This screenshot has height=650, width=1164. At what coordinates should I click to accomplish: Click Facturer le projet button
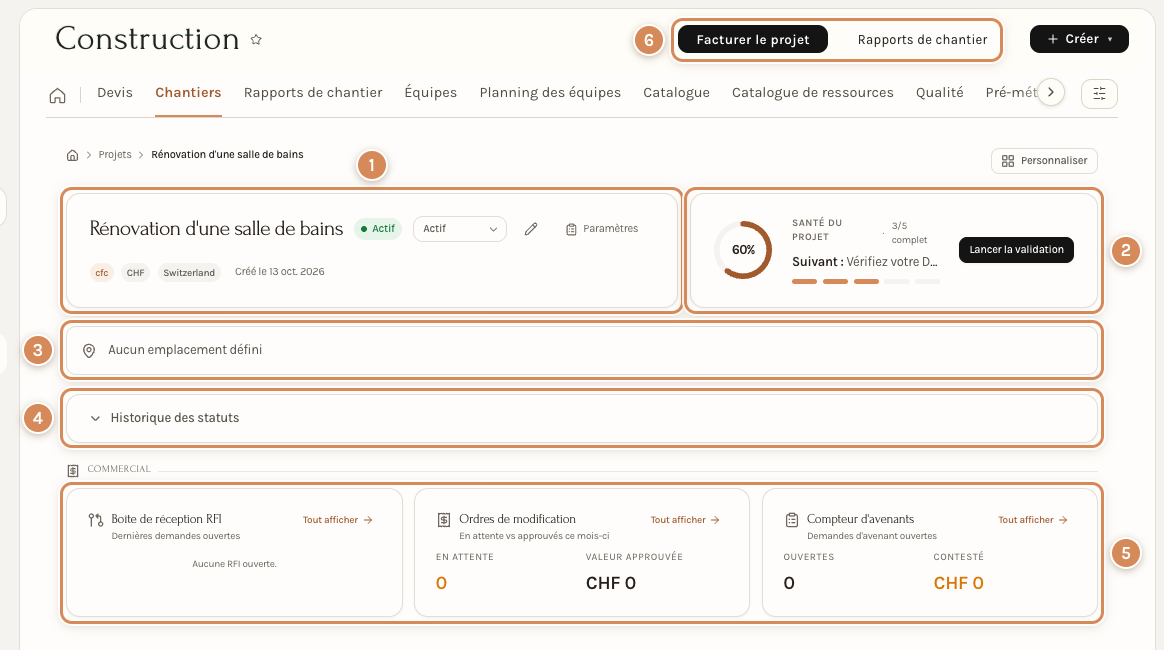[x=753, y=39]
